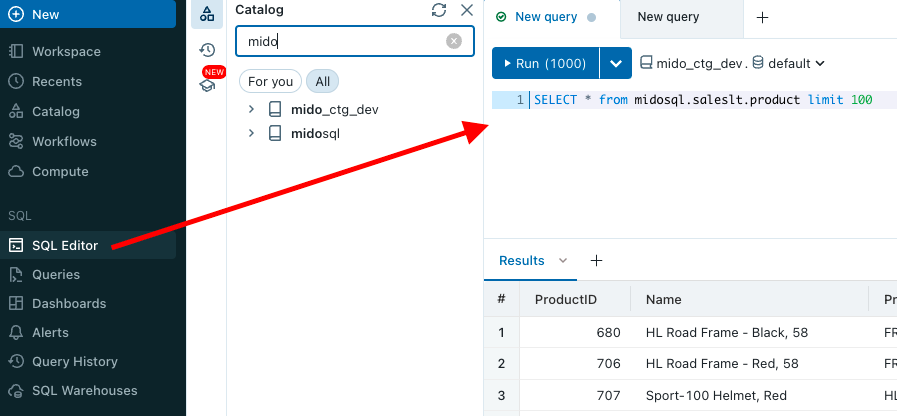
Task: Open Query History in sidebar
Action: point(75,361)
